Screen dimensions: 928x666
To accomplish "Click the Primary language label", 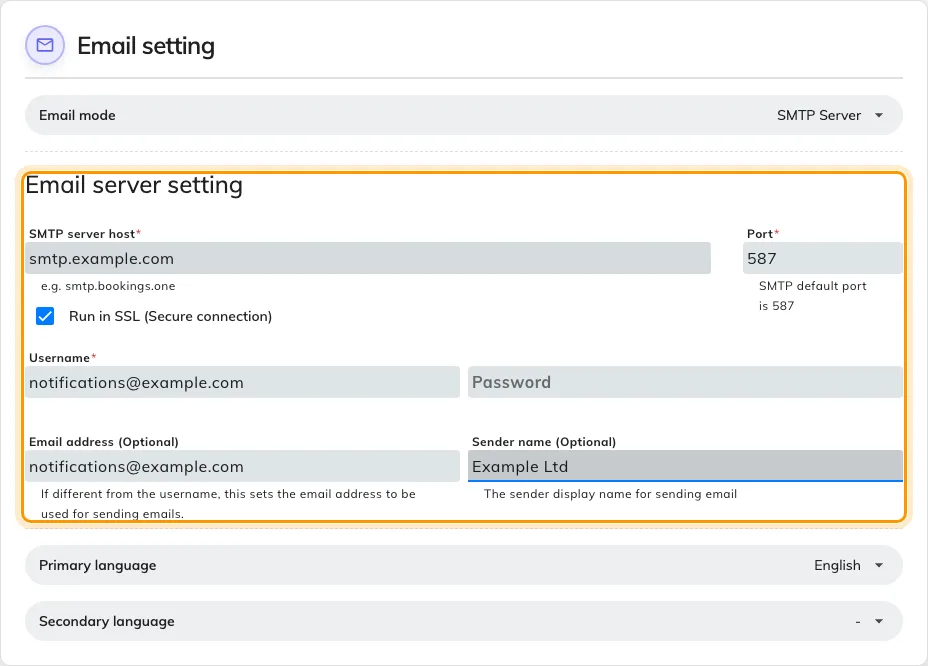I will tap(98, 565).
